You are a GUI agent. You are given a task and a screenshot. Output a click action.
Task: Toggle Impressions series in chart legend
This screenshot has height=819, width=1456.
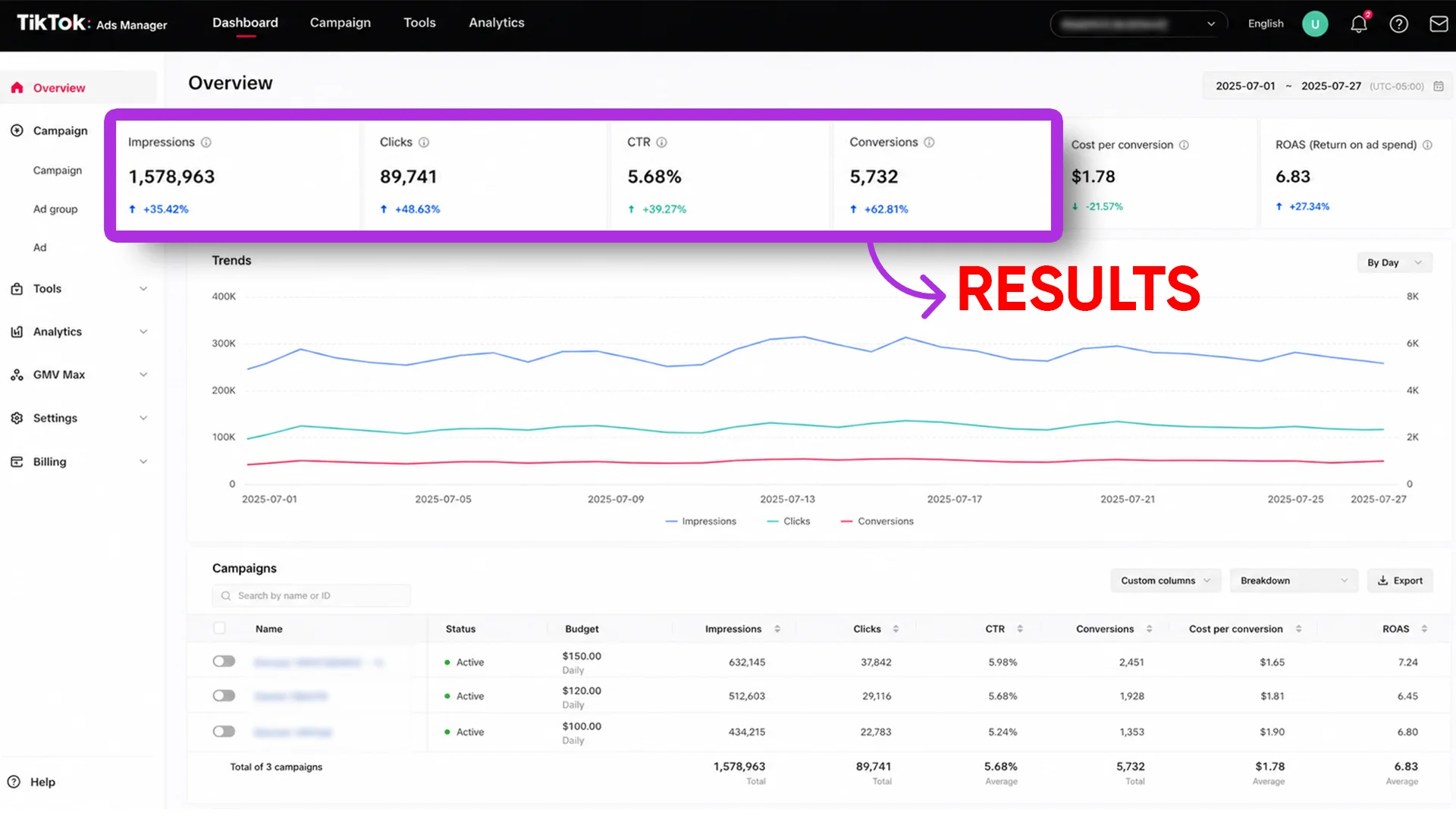[x=701, y=521]
